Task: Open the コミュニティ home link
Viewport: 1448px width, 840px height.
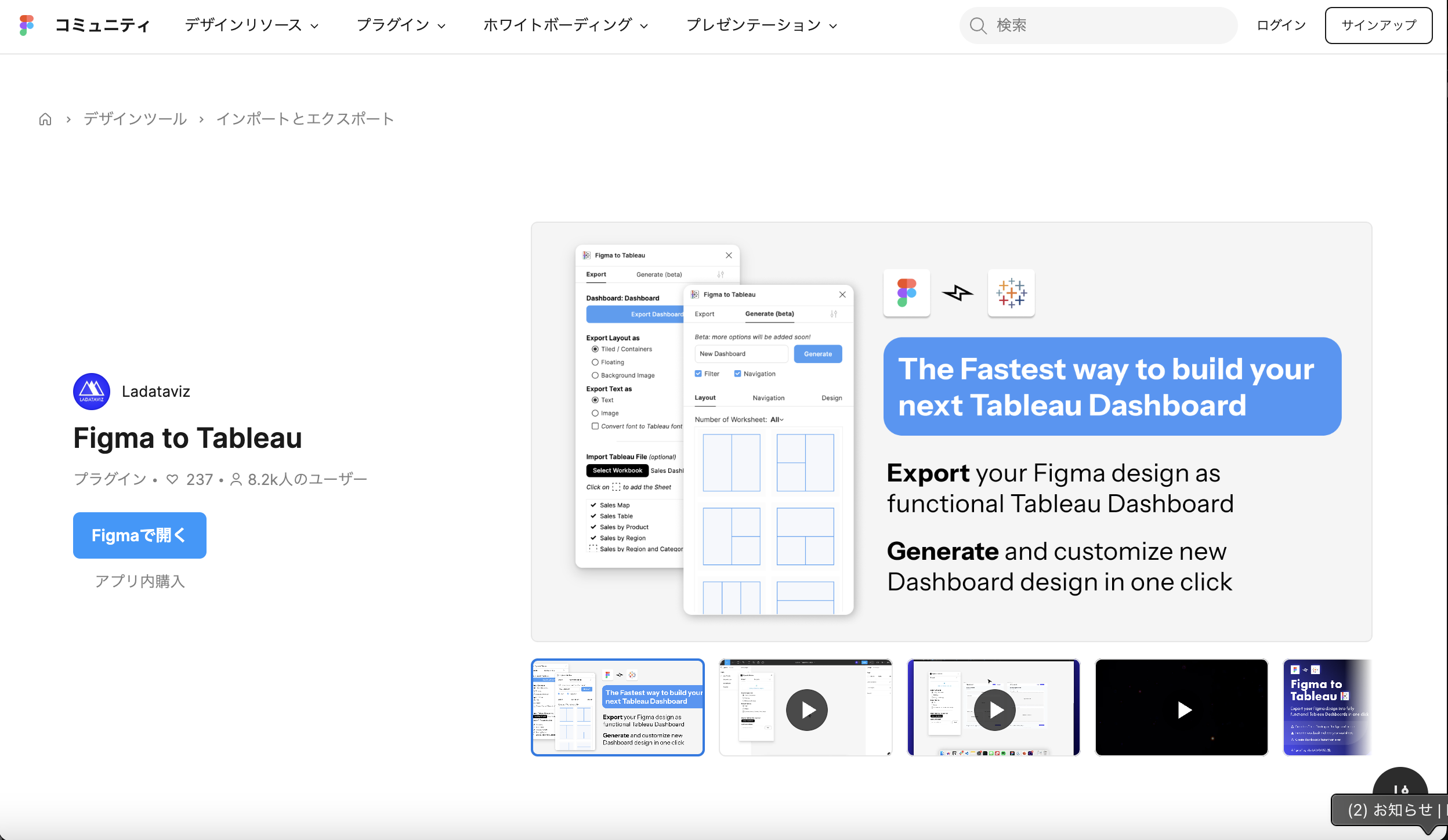Action: pyautogui.click(x=103, y=26)
